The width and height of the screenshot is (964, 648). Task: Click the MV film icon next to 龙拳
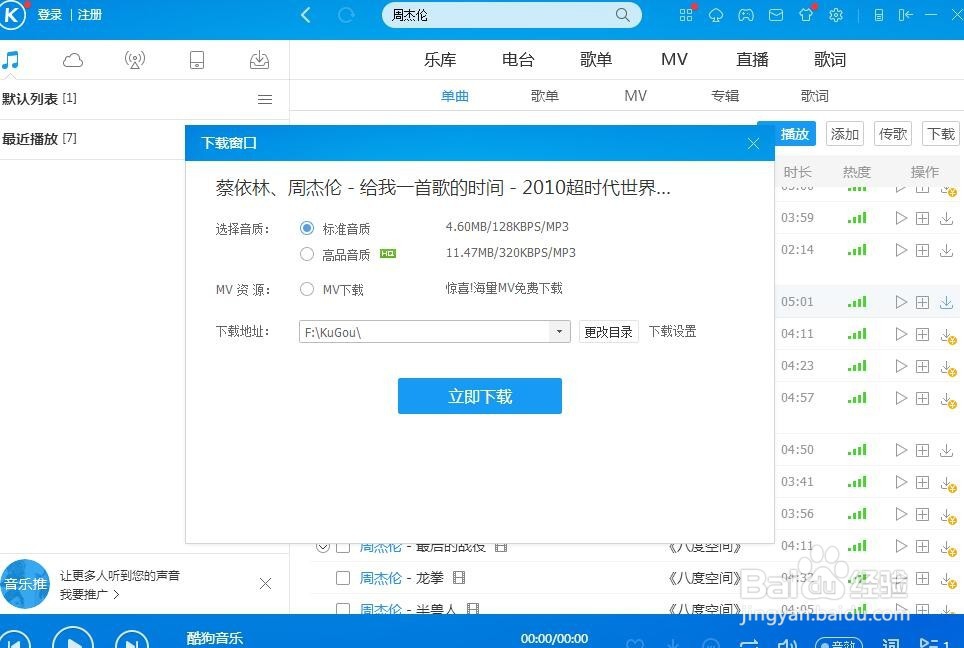tap(459, 578)
